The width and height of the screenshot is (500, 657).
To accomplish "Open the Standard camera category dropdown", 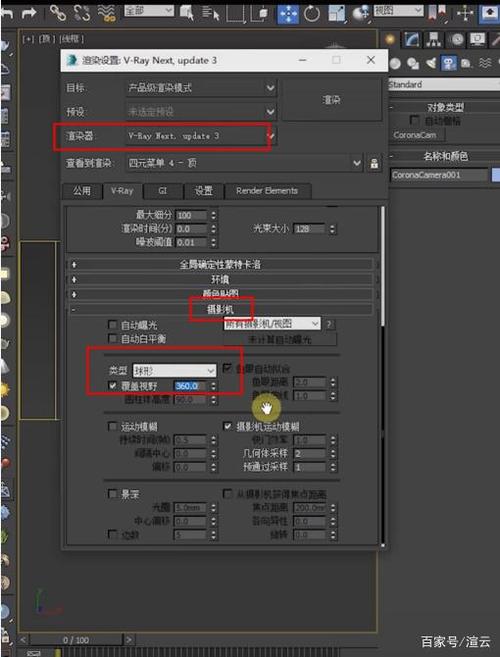I will pyautogui.click(x=444, y=84).
